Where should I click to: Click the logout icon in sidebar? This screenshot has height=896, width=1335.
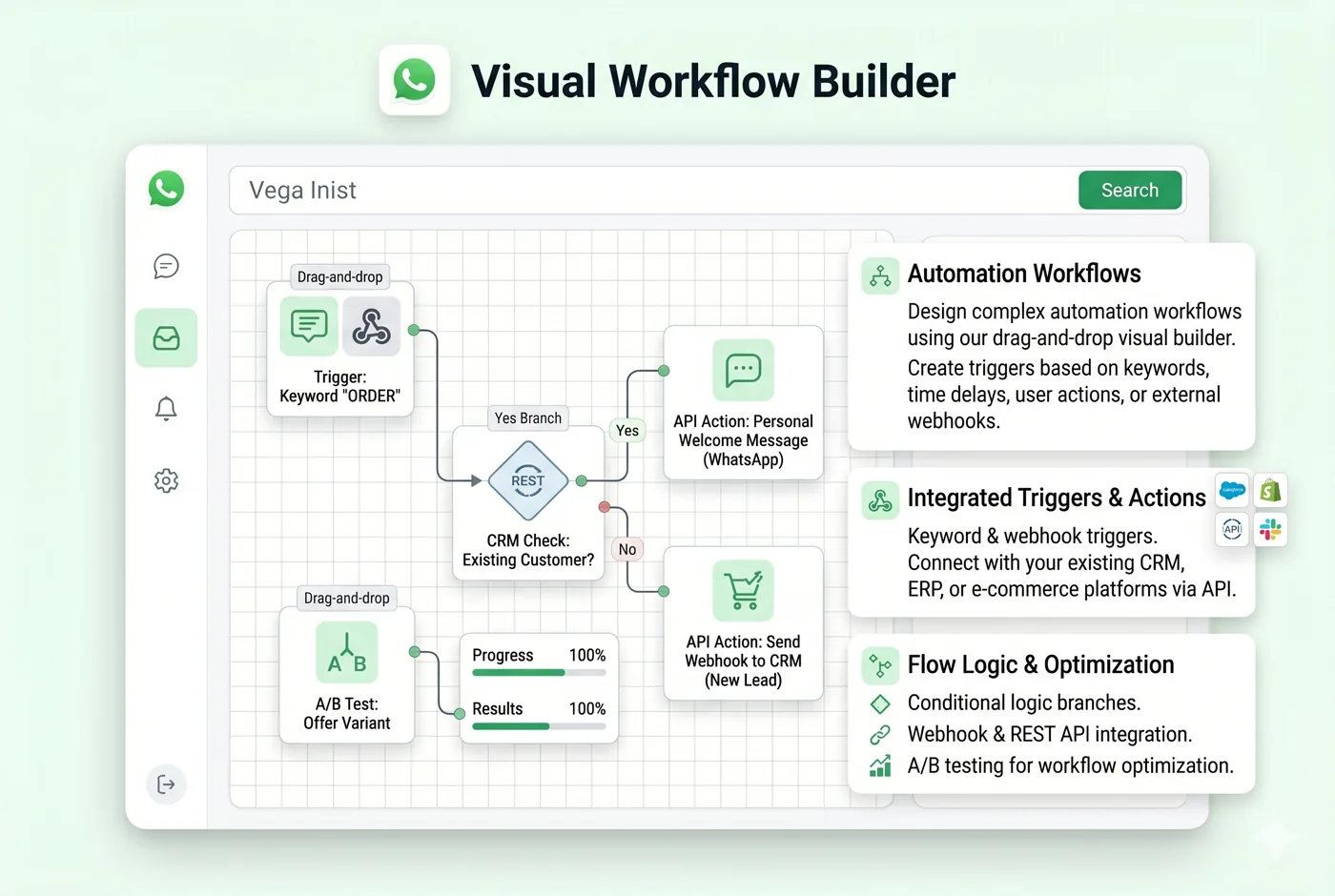click(x=166, y=784)
